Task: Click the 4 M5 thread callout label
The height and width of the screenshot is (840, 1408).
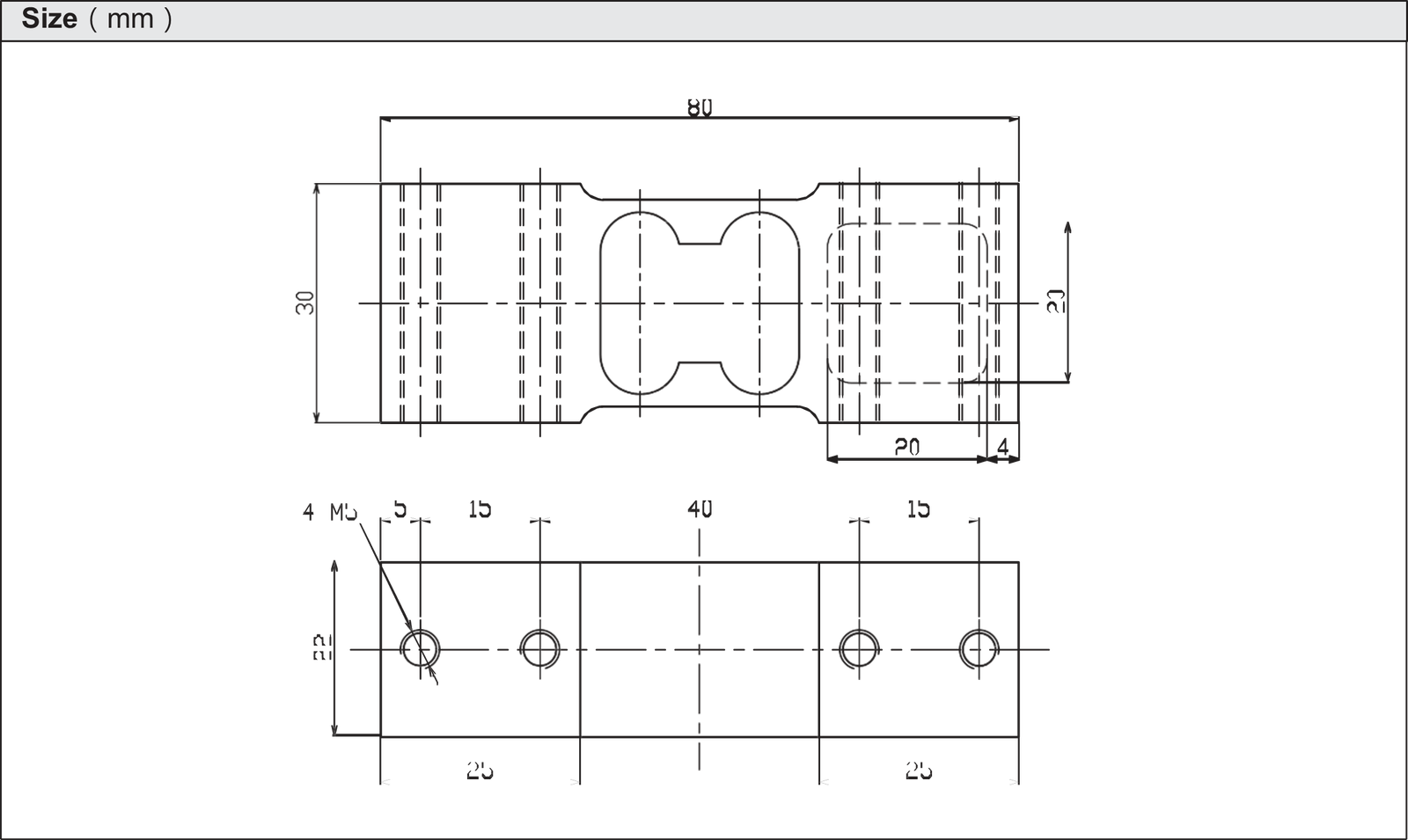Action: (330, 512)
